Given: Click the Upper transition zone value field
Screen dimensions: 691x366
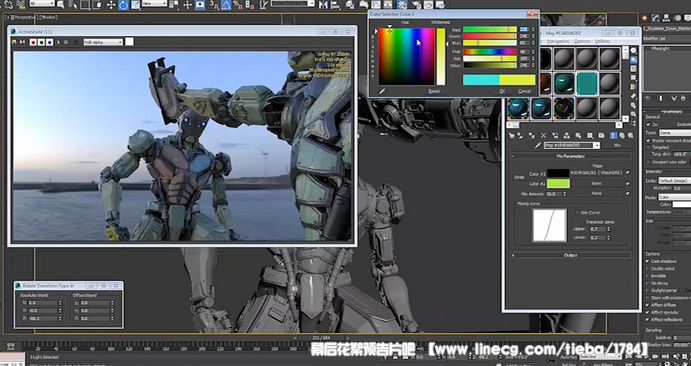Looking at the screenshot, I should [x=597, y=229].
